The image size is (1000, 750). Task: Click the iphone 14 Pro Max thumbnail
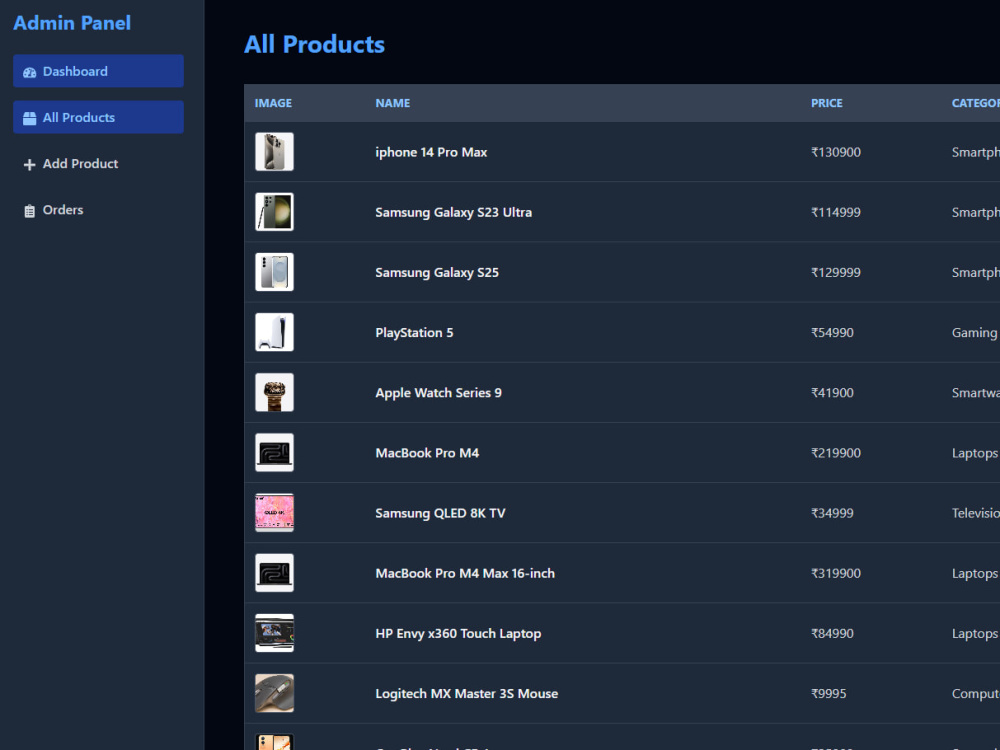tap(274, 152)
